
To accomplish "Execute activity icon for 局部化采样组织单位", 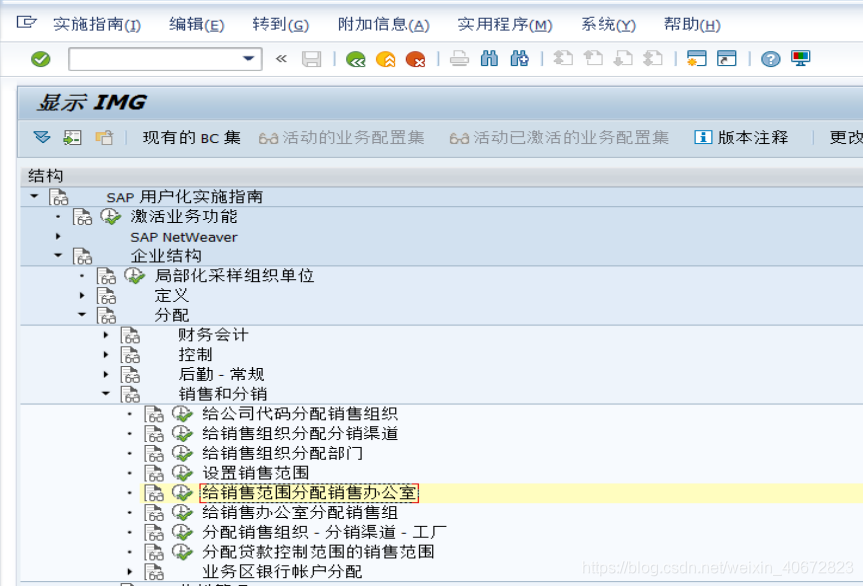I will [x=135, y=275].
